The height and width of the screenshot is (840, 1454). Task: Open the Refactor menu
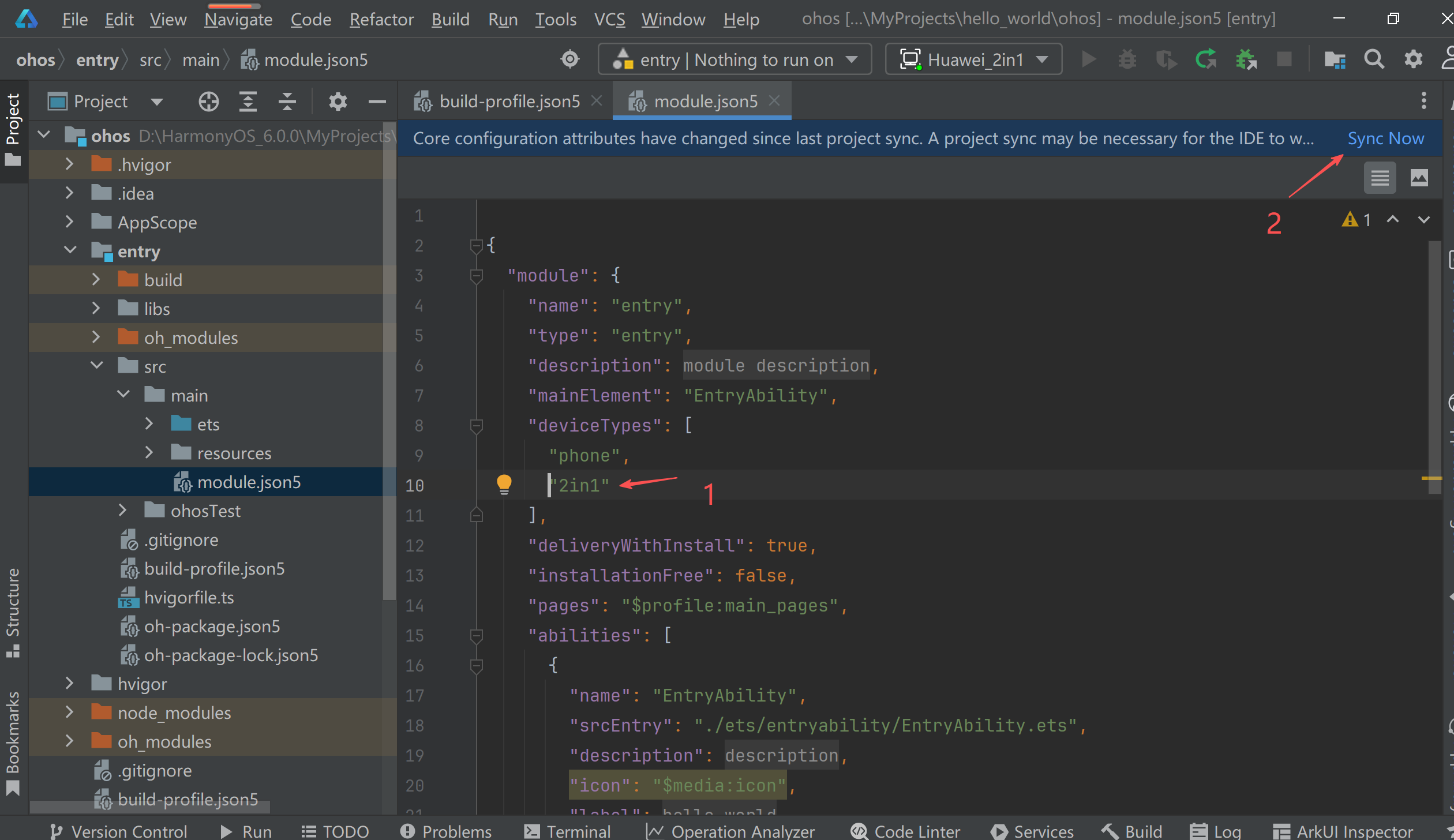[x=381, y=20]
